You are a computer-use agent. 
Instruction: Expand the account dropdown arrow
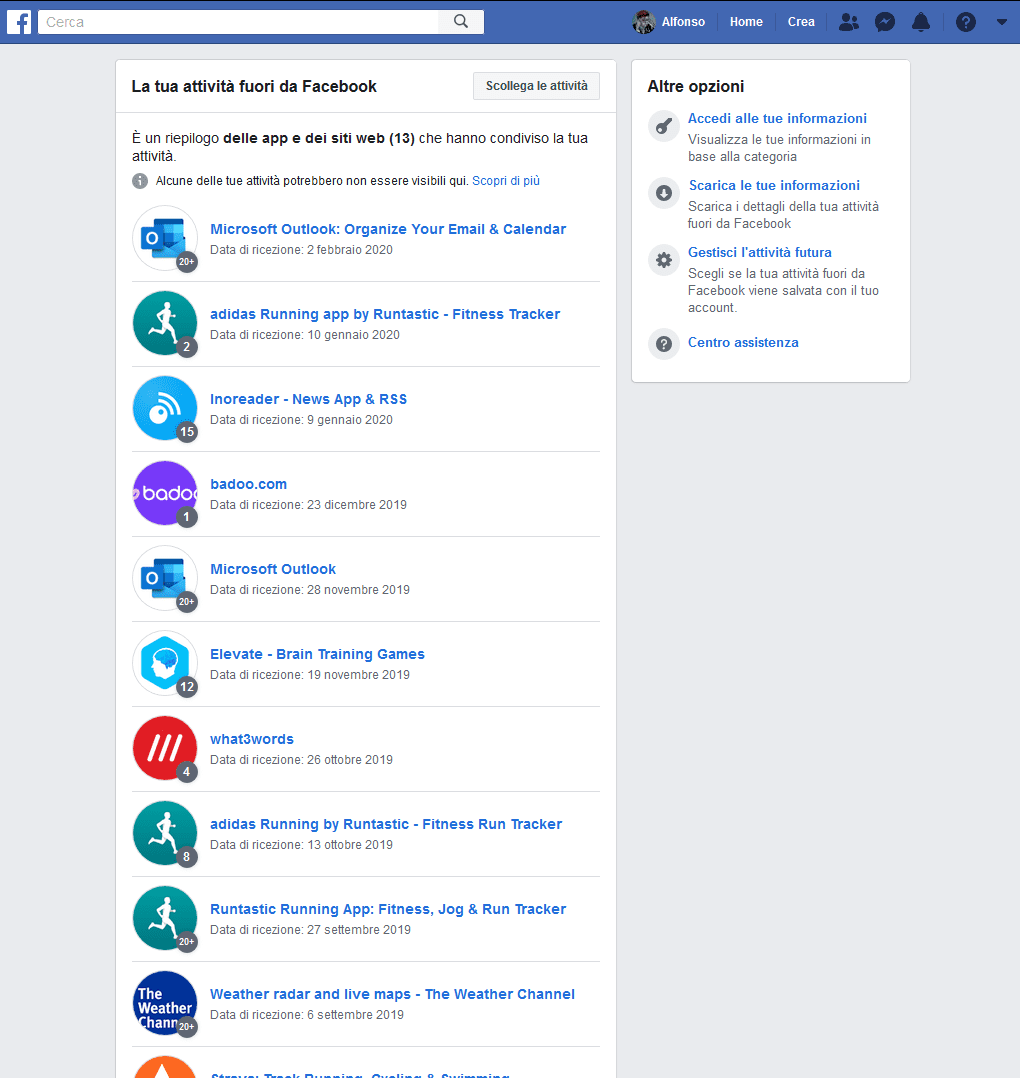(1001, 22)
